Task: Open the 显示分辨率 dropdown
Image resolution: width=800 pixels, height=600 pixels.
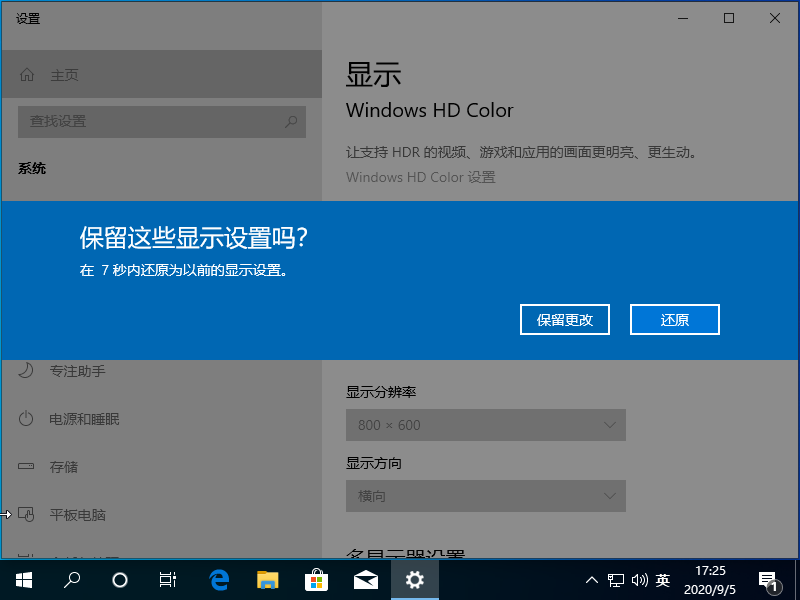Action: click(x=486, y=425)
